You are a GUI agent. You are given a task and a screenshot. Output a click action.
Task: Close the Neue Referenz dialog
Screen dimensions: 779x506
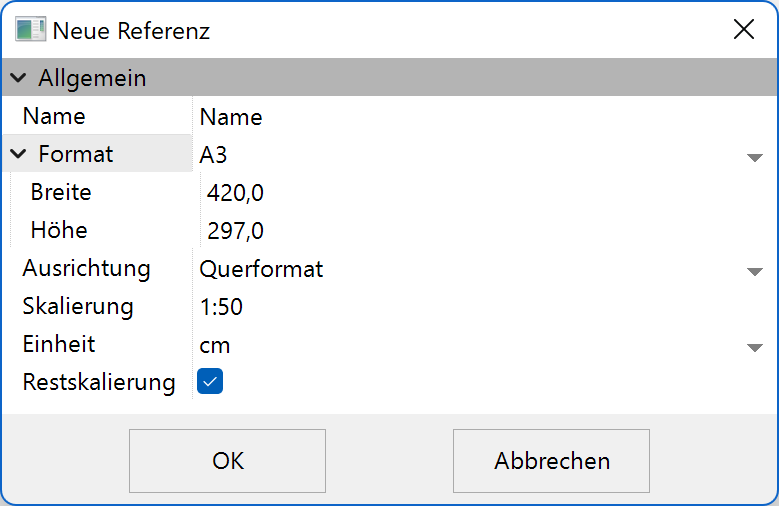744,29
